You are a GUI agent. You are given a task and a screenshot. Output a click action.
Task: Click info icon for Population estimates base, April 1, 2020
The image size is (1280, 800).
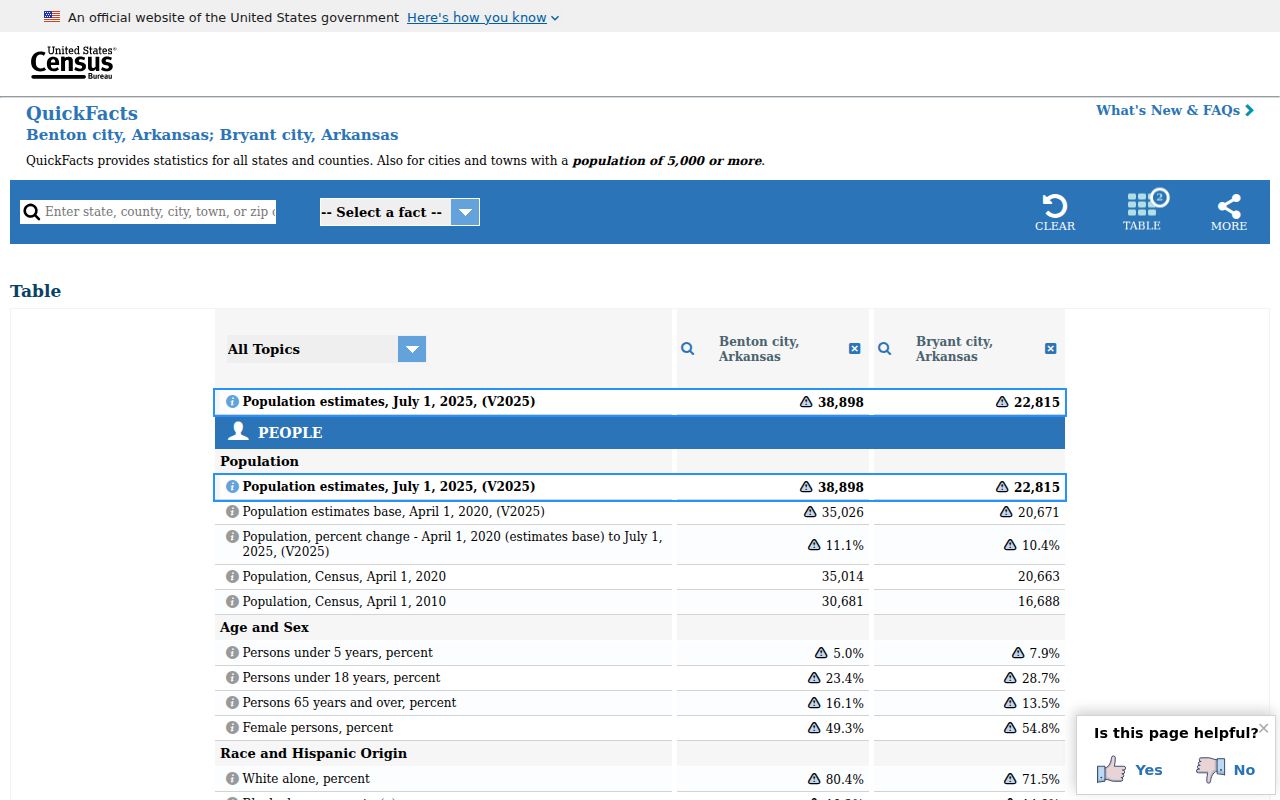pyautogui.click(x=232, y=512)
